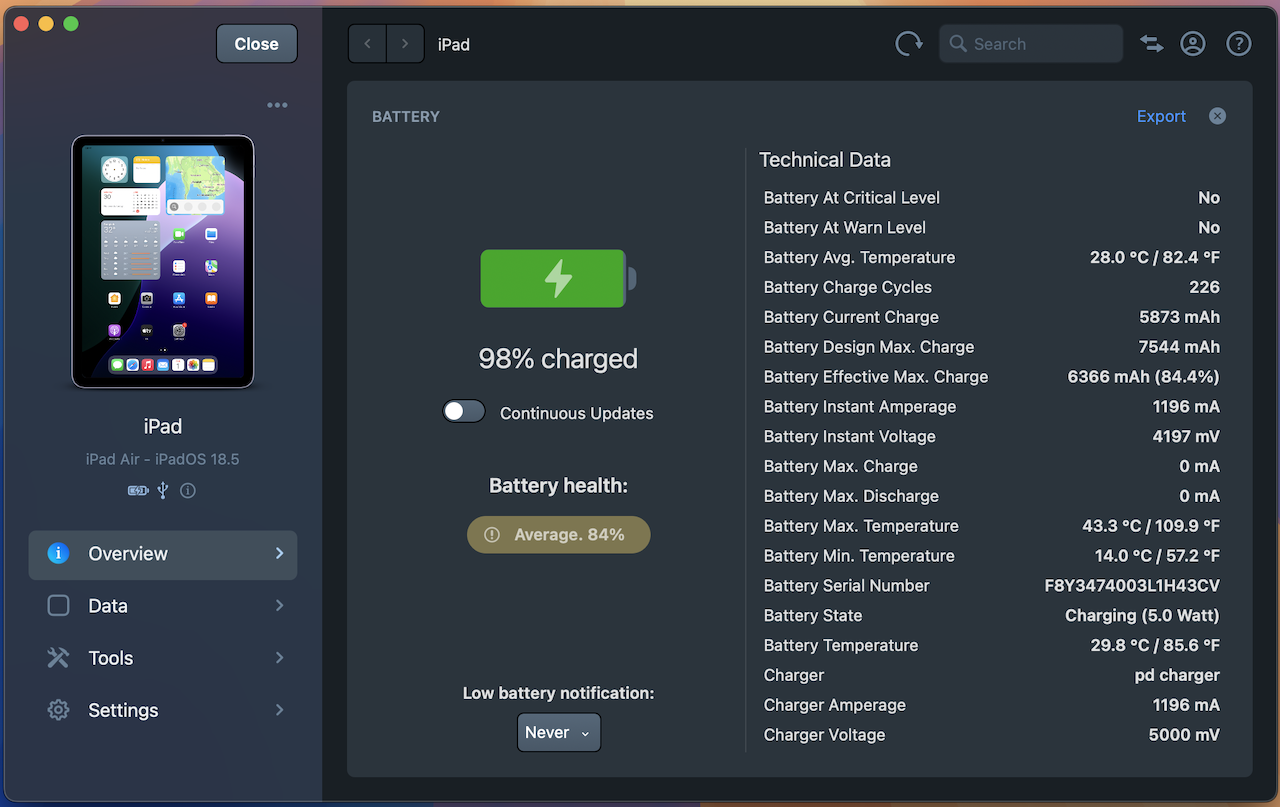Dismiss the Battery panel with the X icon

pos(1217,116)
